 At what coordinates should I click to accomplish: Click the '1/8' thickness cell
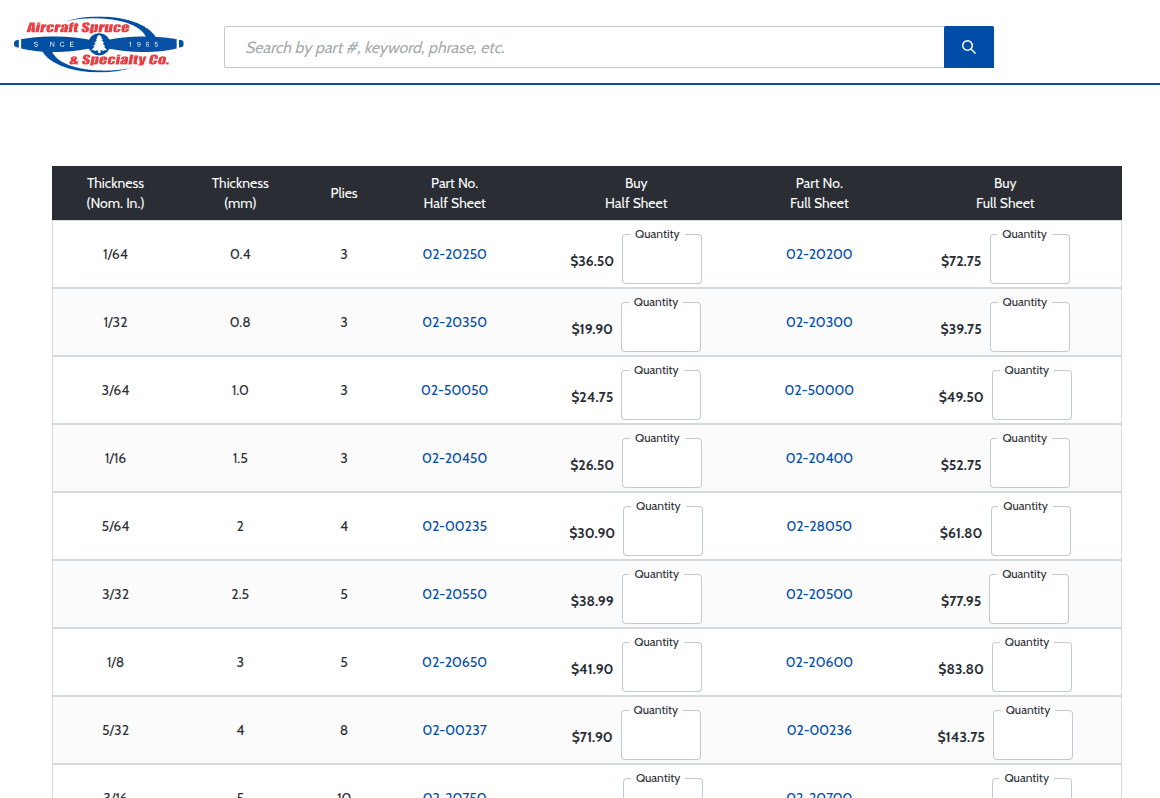115,663
